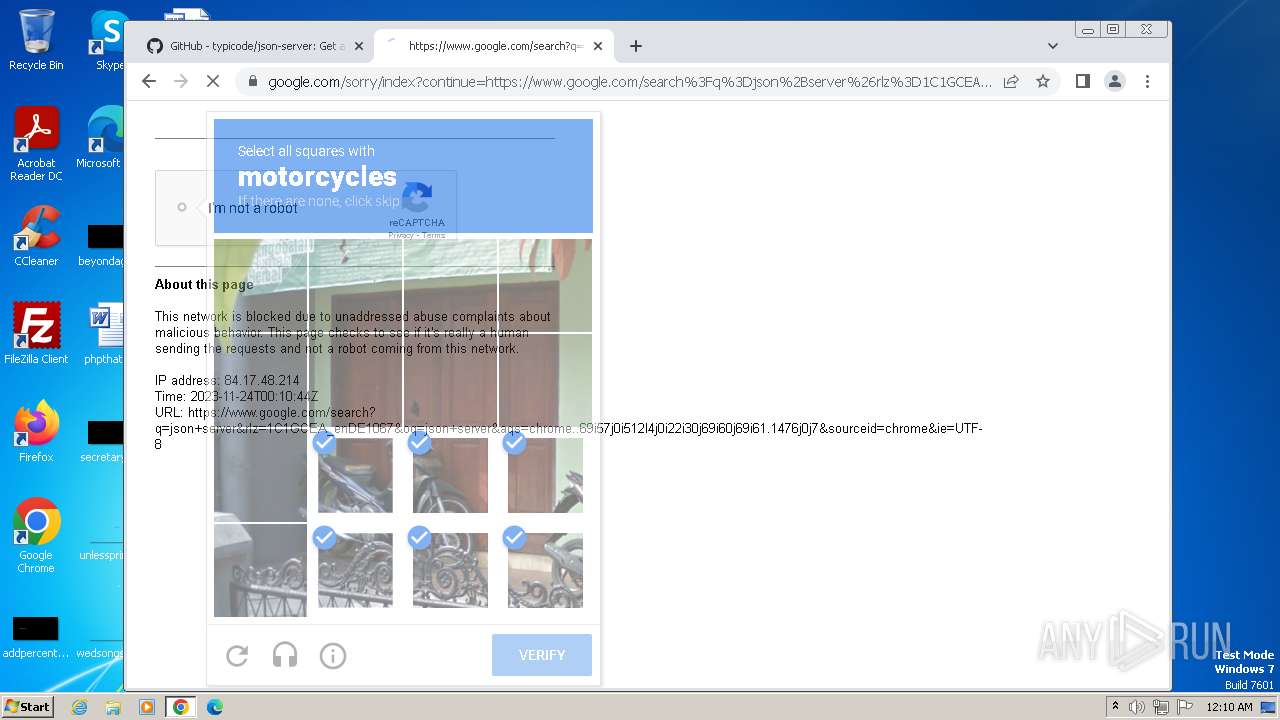The height and width of the screenshot is (720, 1280).
Task: Click the 'About this page' heading
Action: click(x=204, y=284)
